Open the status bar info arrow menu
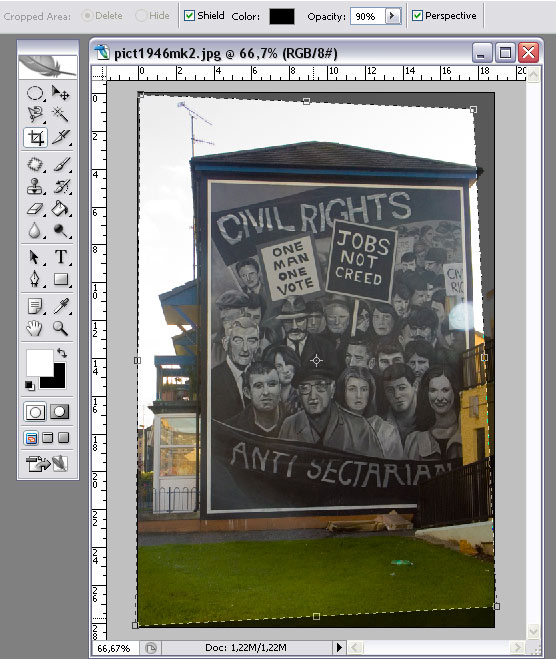The width and height of the screenshot is (556, 659). (x=339, y=648)
